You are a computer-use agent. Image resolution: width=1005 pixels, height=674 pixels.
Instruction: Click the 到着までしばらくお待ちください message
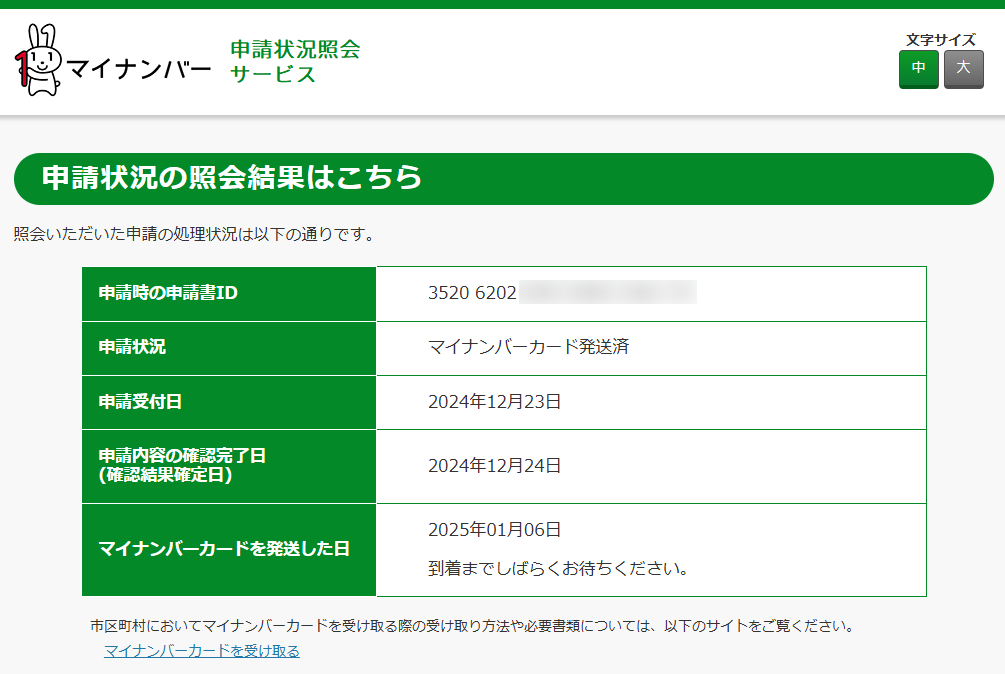558,568
